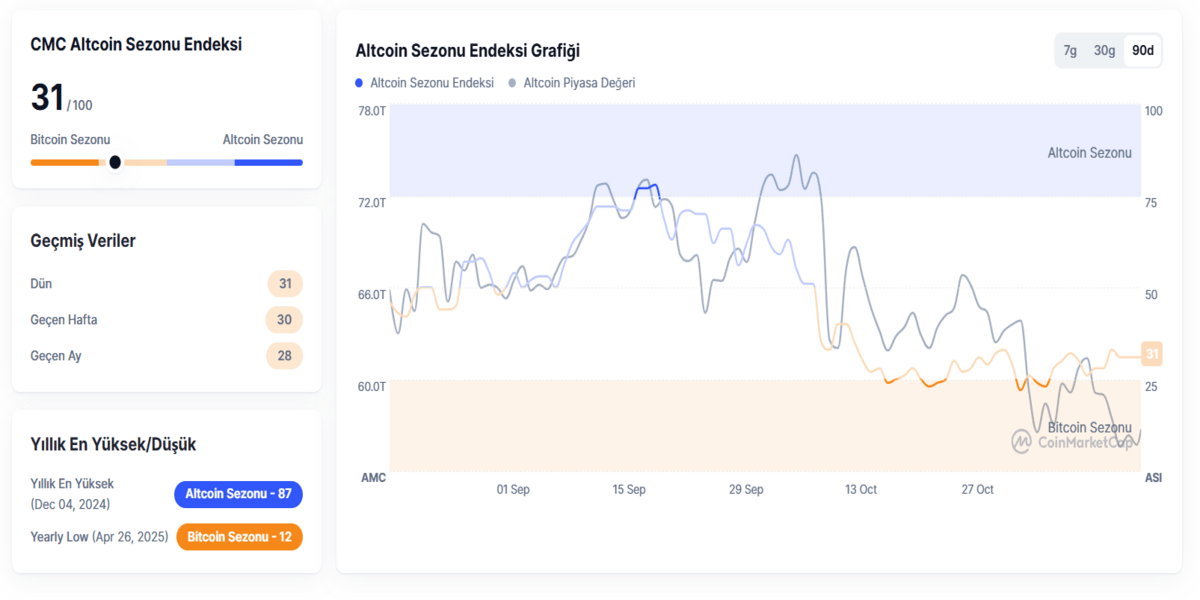Open the 7g chart view

point(1069,49)
